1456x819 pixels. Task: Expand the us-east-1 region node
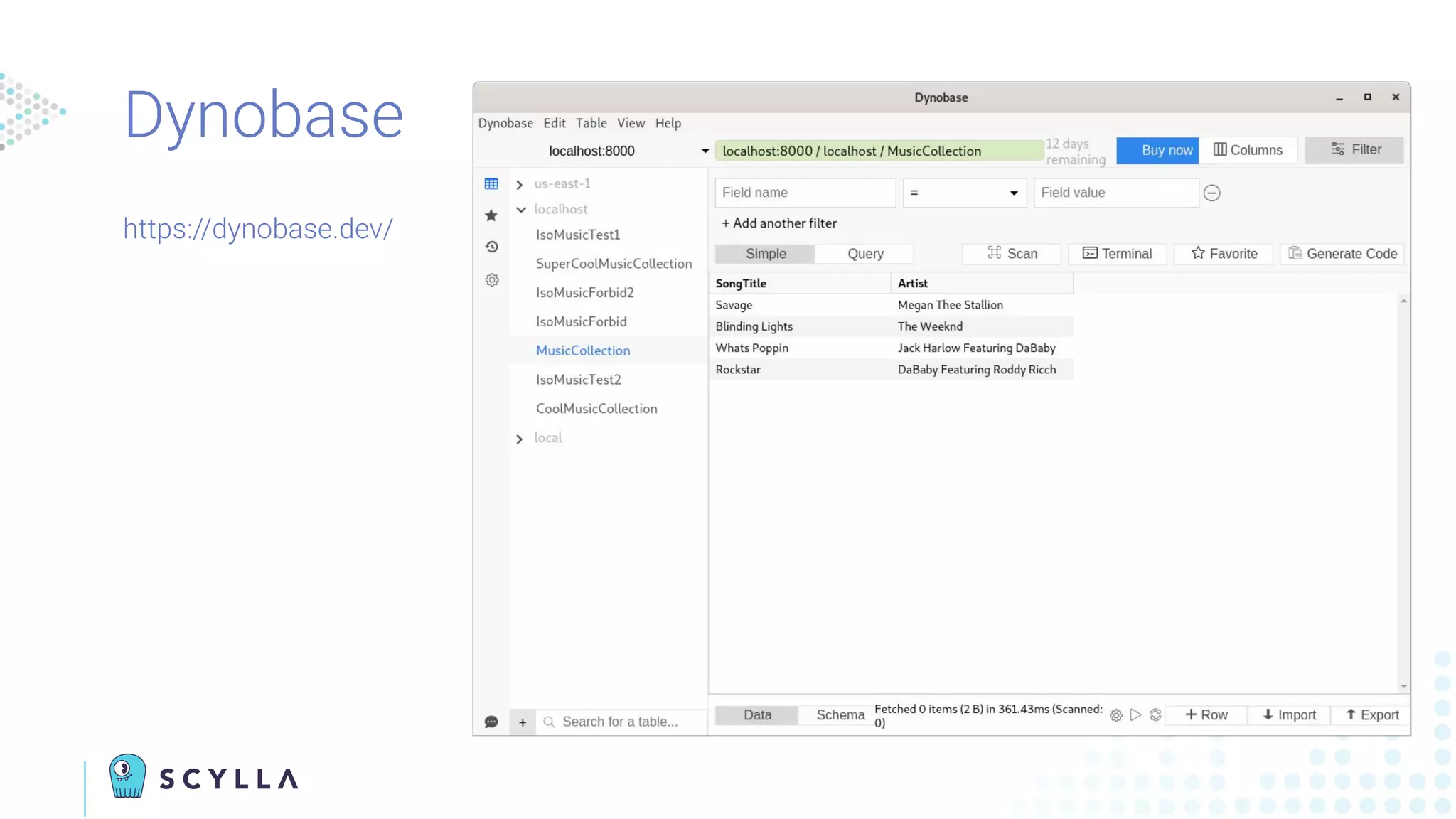pos(520,184)
